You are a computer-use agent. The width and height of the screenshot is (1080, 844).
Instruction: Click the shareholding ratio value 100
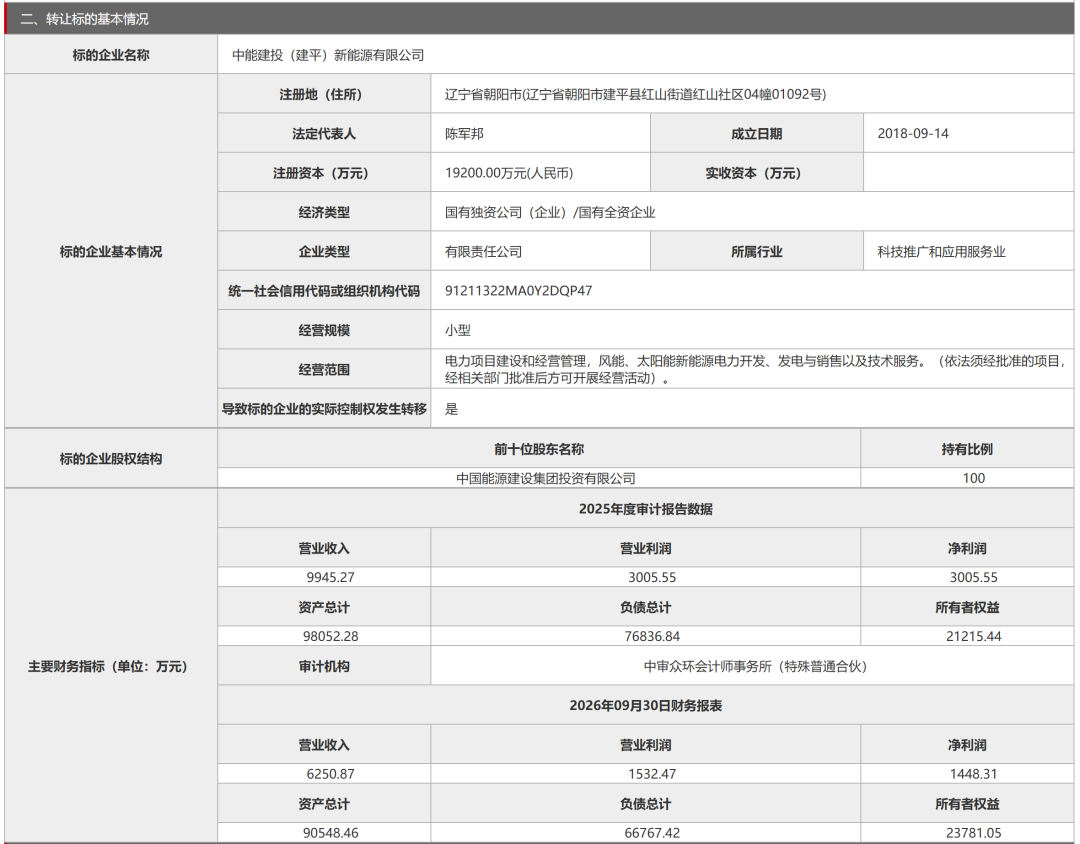(974, 478)
